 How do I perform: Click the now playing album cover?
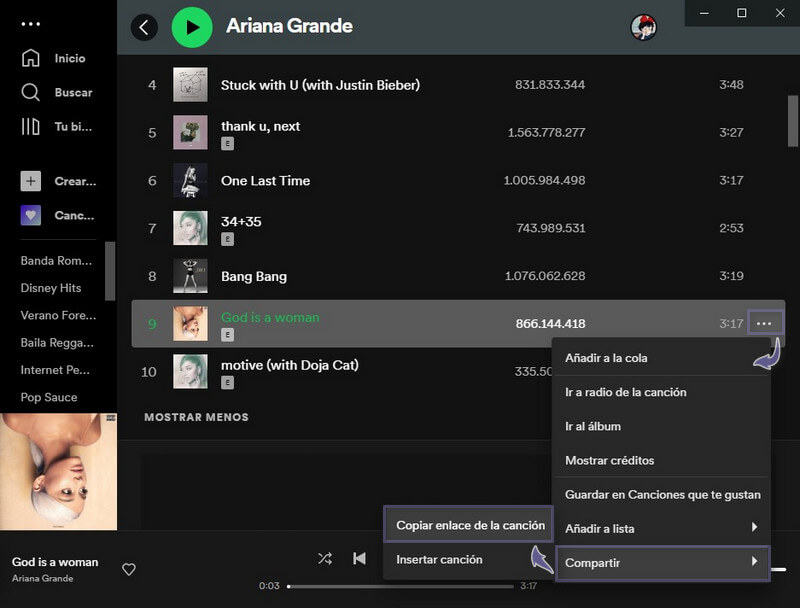(58, 471)
